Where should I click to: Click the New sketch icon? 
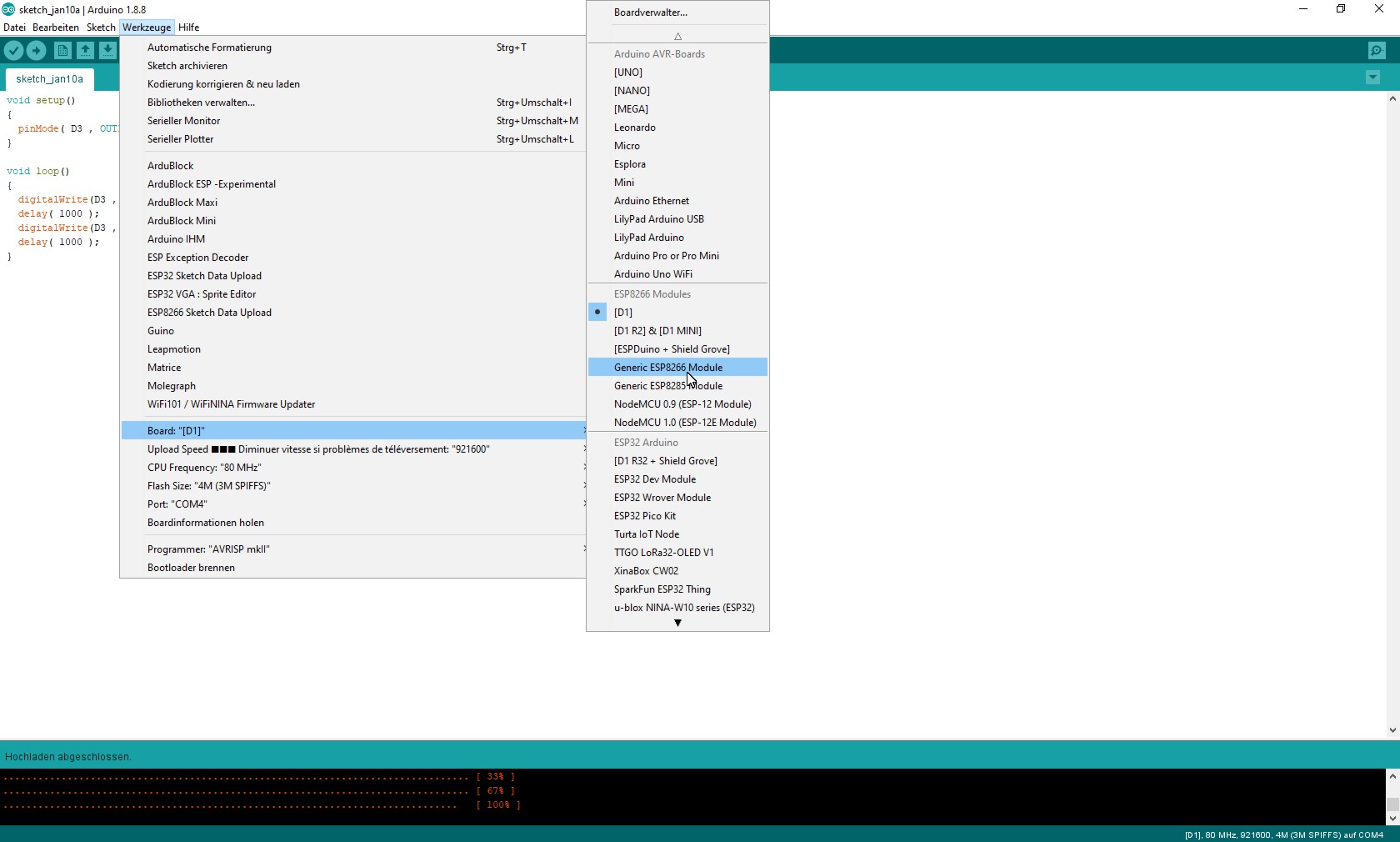point(62,51)
